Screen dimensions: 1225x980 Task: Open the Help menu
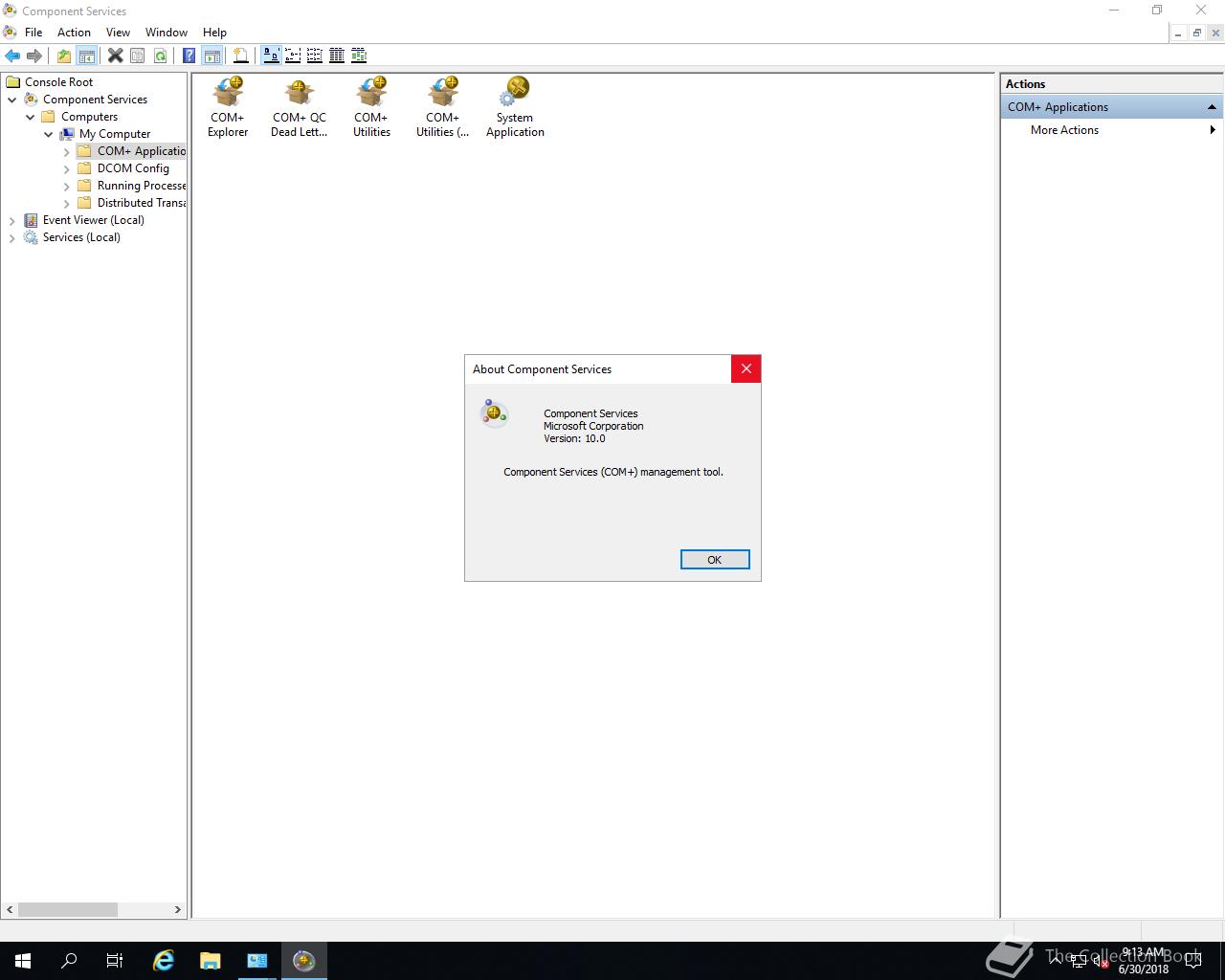tap(214, 32)
